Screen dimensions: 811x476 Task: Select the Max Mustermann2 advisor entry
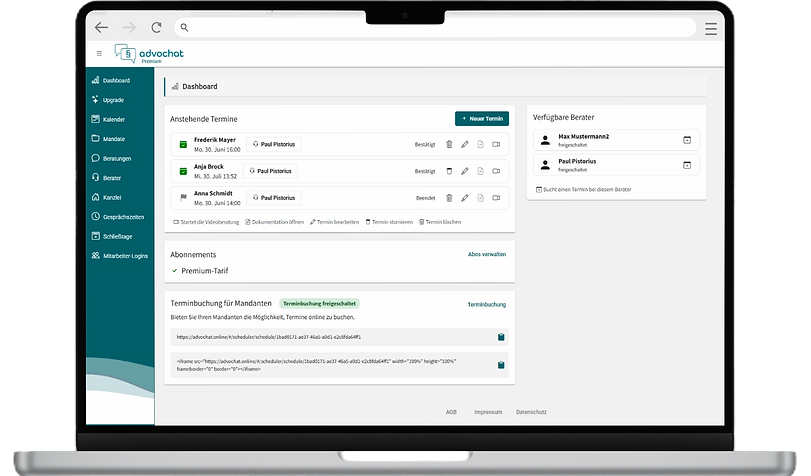(616, 140)
